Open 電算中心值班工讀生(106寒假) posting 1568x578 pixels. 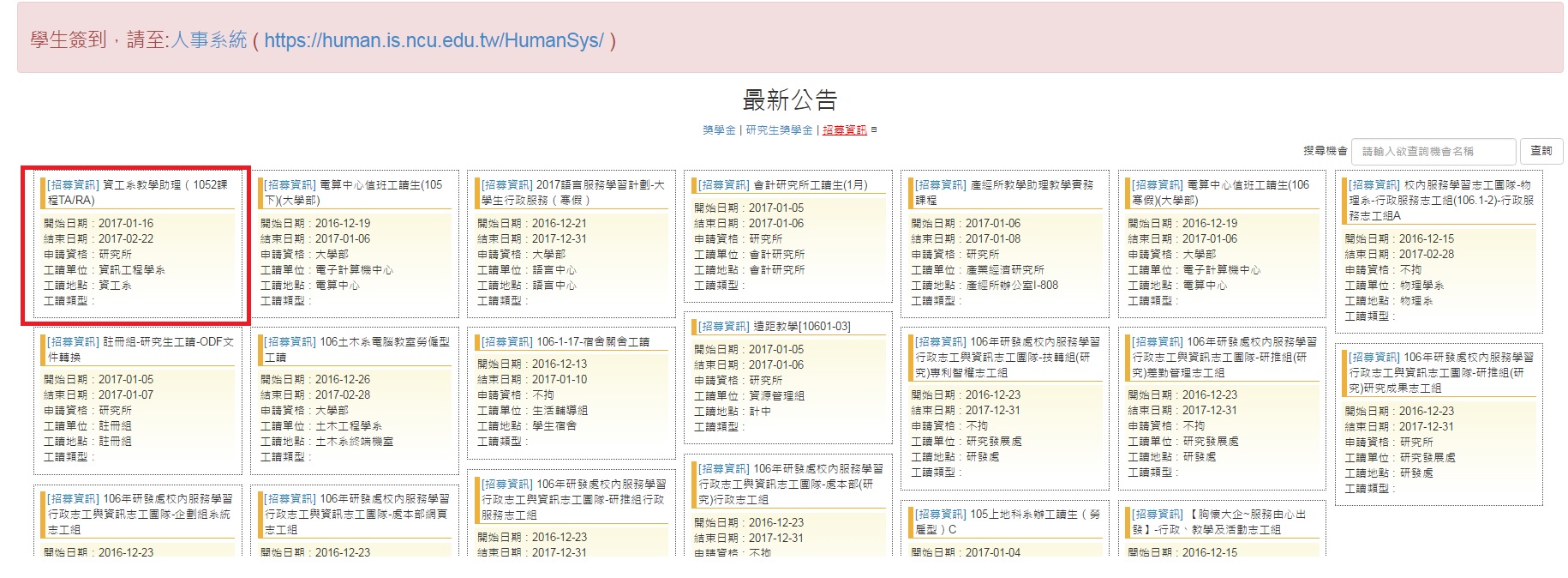point(1220,192)
